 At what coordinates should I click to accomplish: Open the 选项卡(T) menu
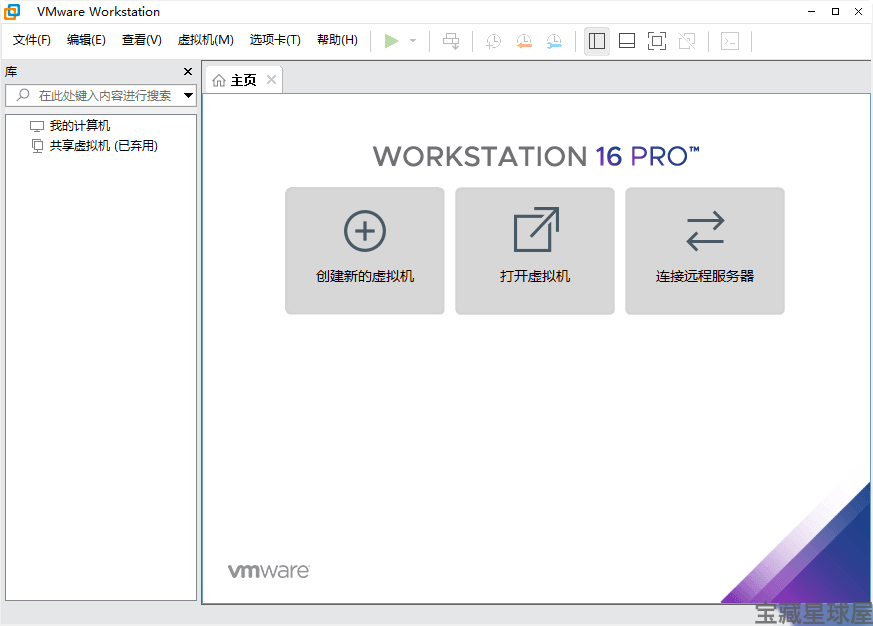(x=275, y=40)
